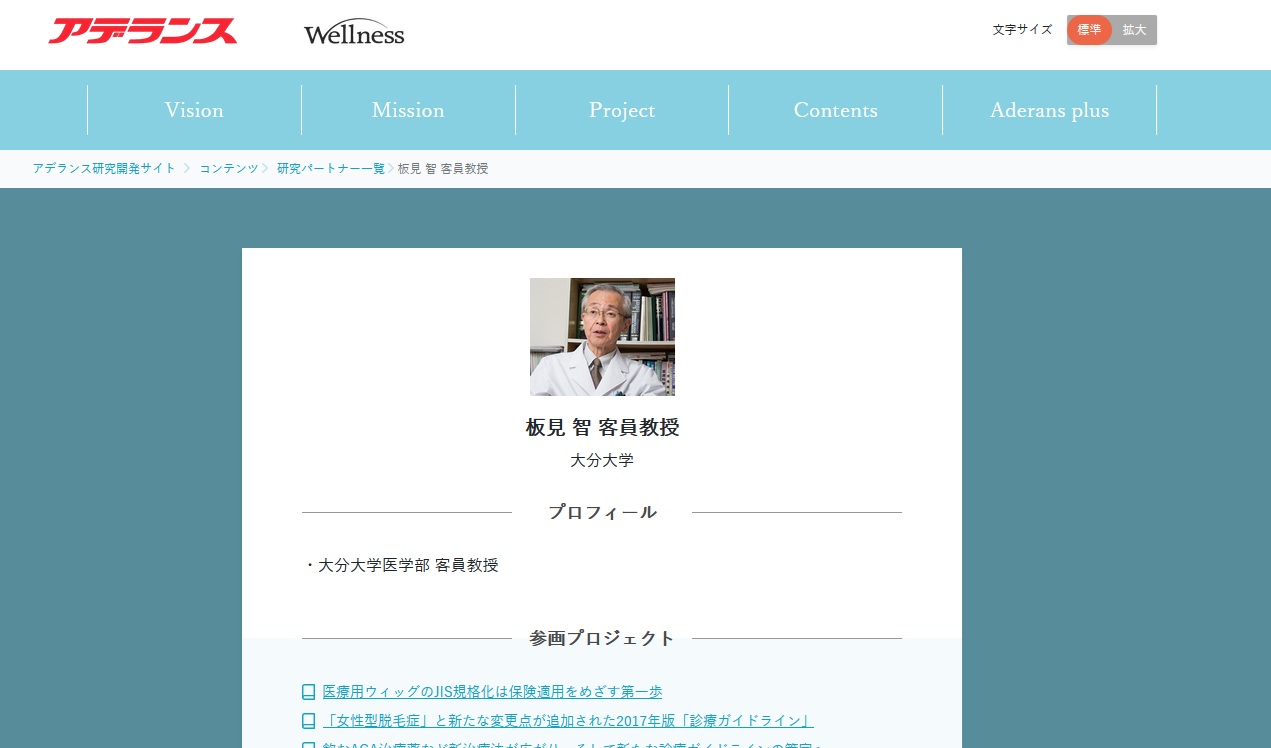
Task: Click chevron after コンテンツ breadcrumb
Action: [266, 168]
